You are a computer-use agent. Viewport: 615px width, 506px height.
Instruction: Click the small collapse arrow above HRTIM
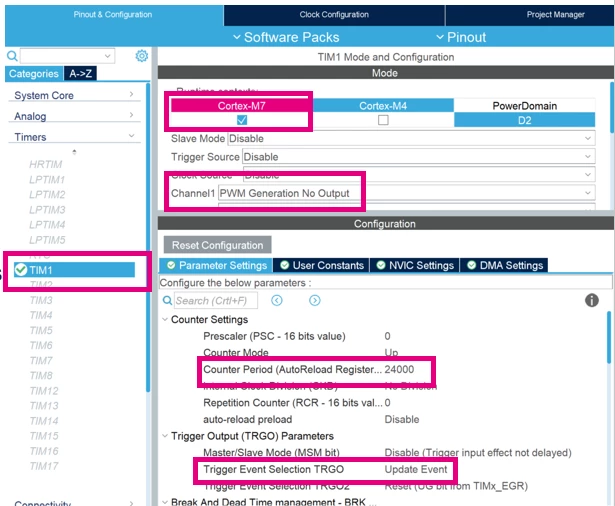(75, 152)
